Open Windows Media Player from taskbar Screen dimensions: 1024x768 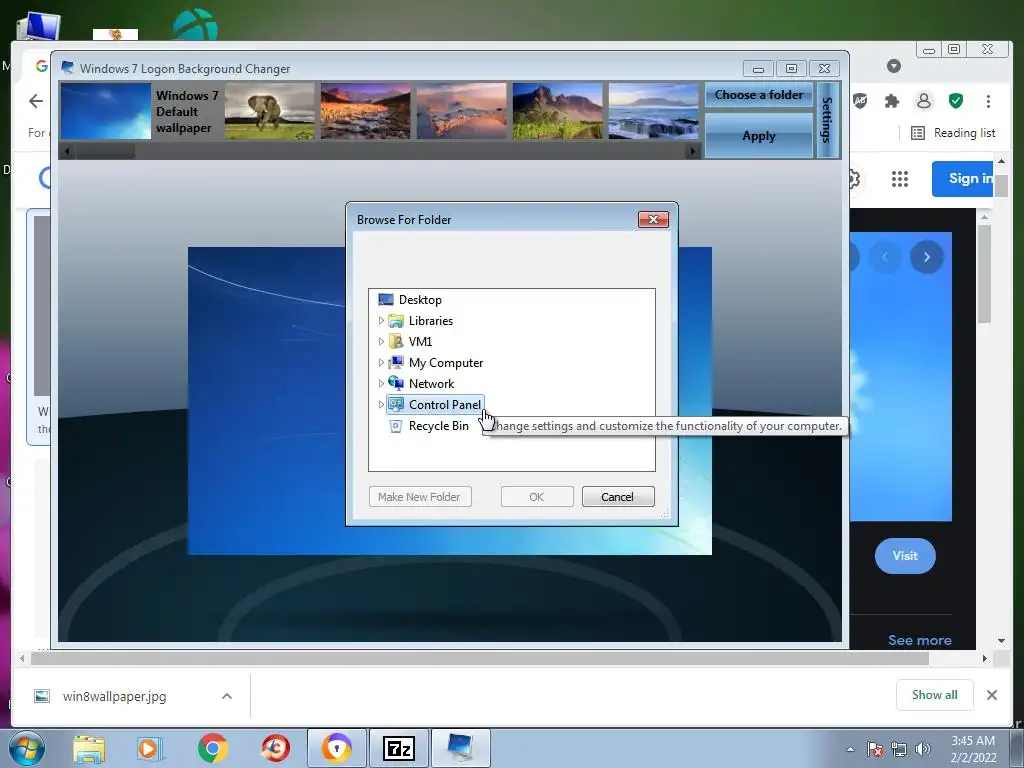149,749
